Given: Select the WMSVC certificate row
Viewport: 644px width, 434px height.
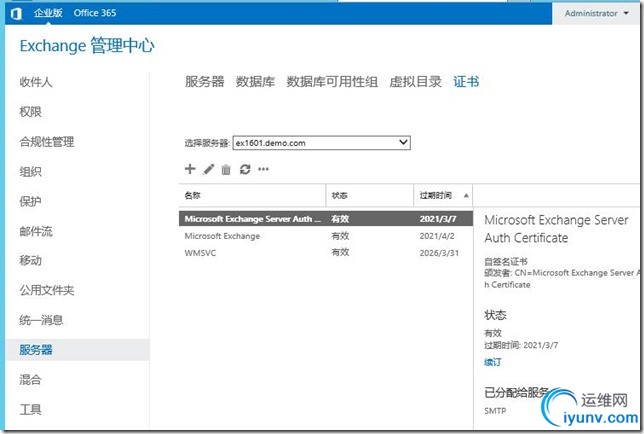Looking at the screenshot, I should 326,253.
